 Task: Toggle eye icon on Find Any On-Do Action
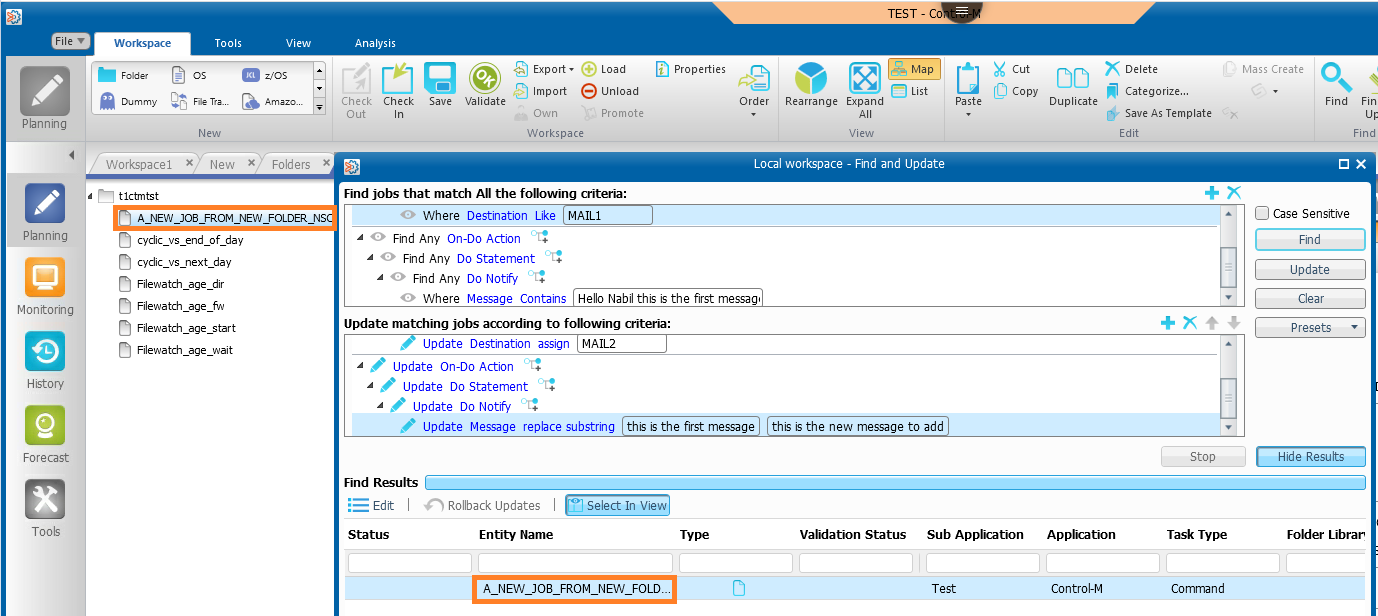(378, 238)
